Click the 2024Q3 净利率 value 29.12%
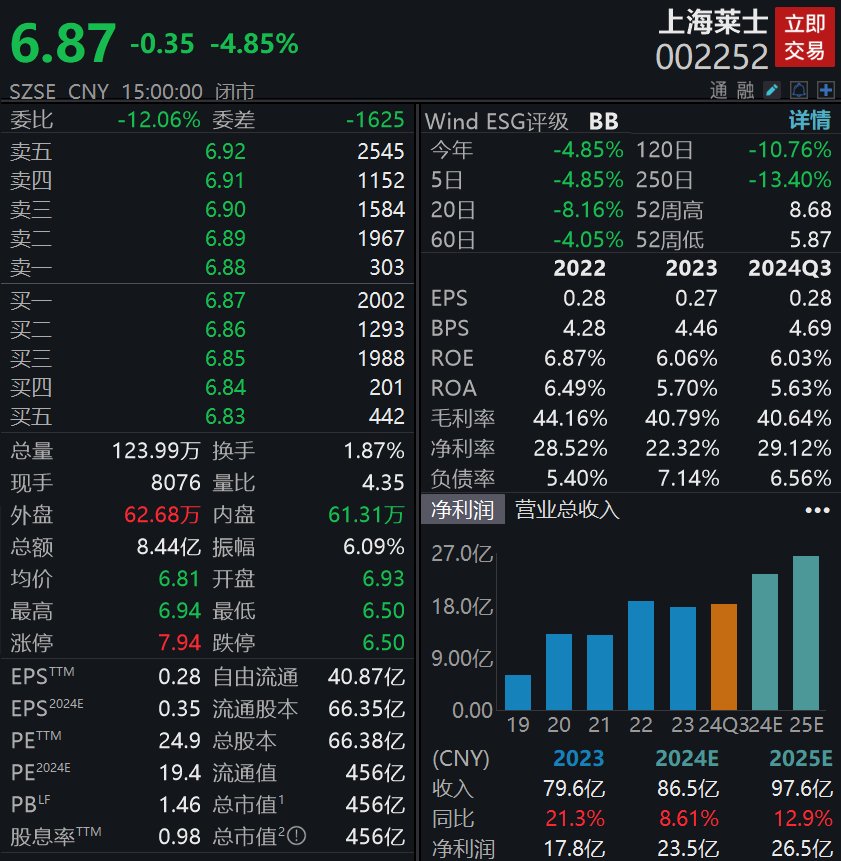 794,449
